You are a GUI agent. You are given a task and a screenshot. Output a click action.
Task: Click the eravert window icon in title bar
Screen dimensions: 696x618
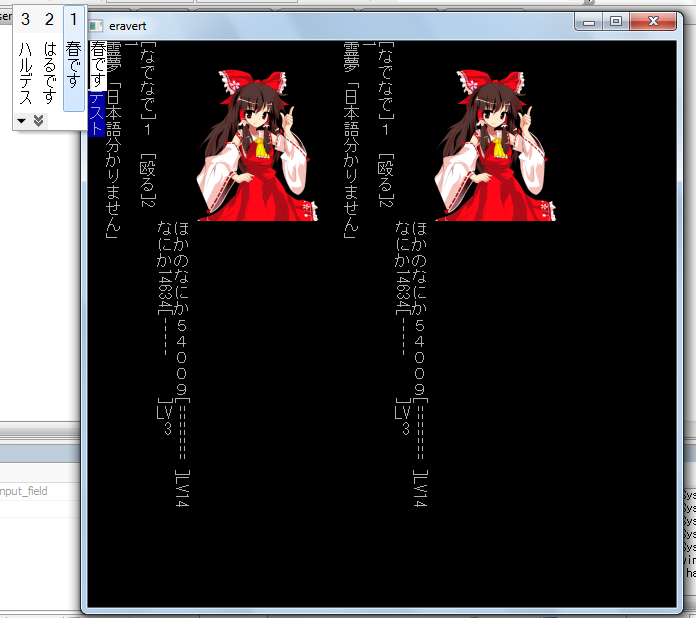pos(96,25)
